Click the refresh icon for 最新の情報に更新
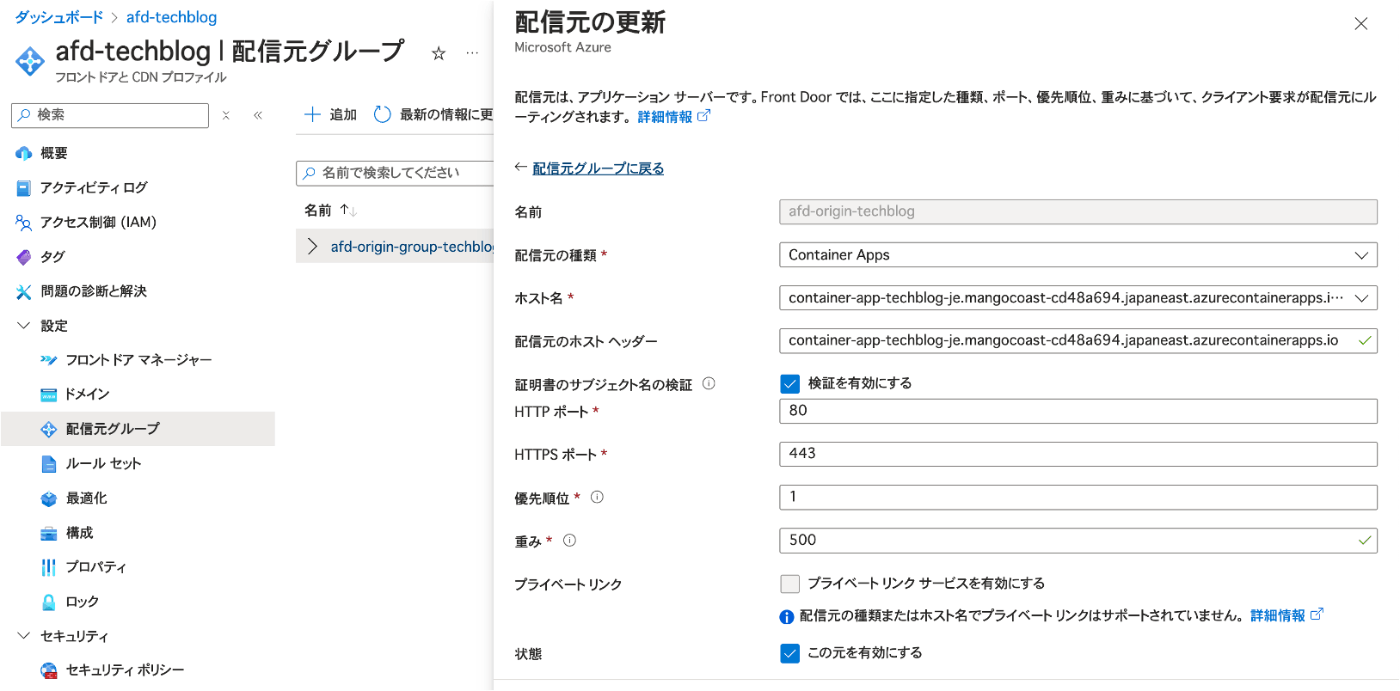 [382, 115]
